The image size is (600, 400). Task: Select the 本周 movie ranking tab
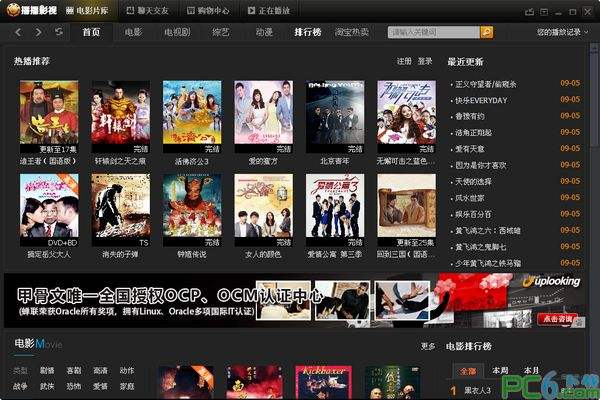(x=500, y=371)
